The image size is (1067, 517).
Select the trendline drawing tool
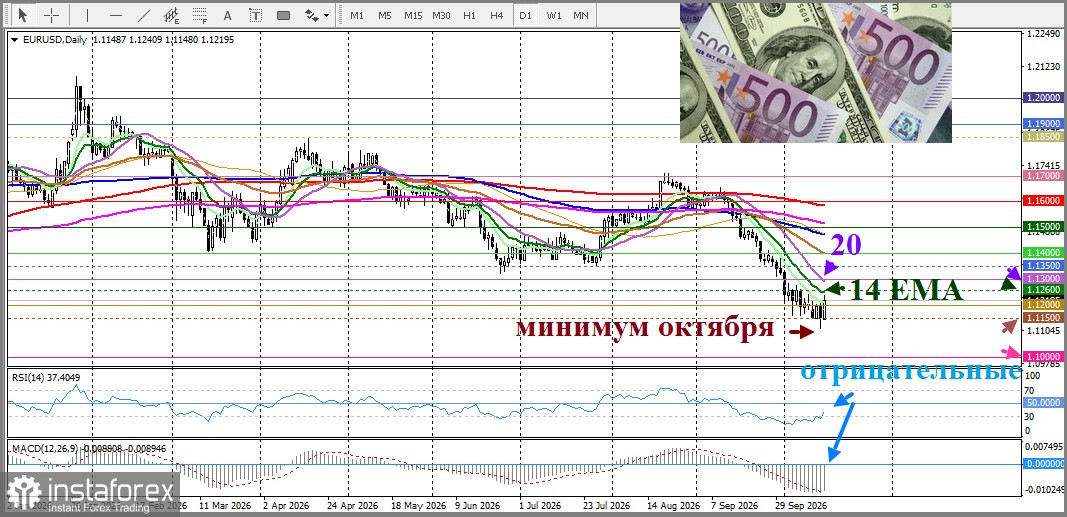pos(144,14)
